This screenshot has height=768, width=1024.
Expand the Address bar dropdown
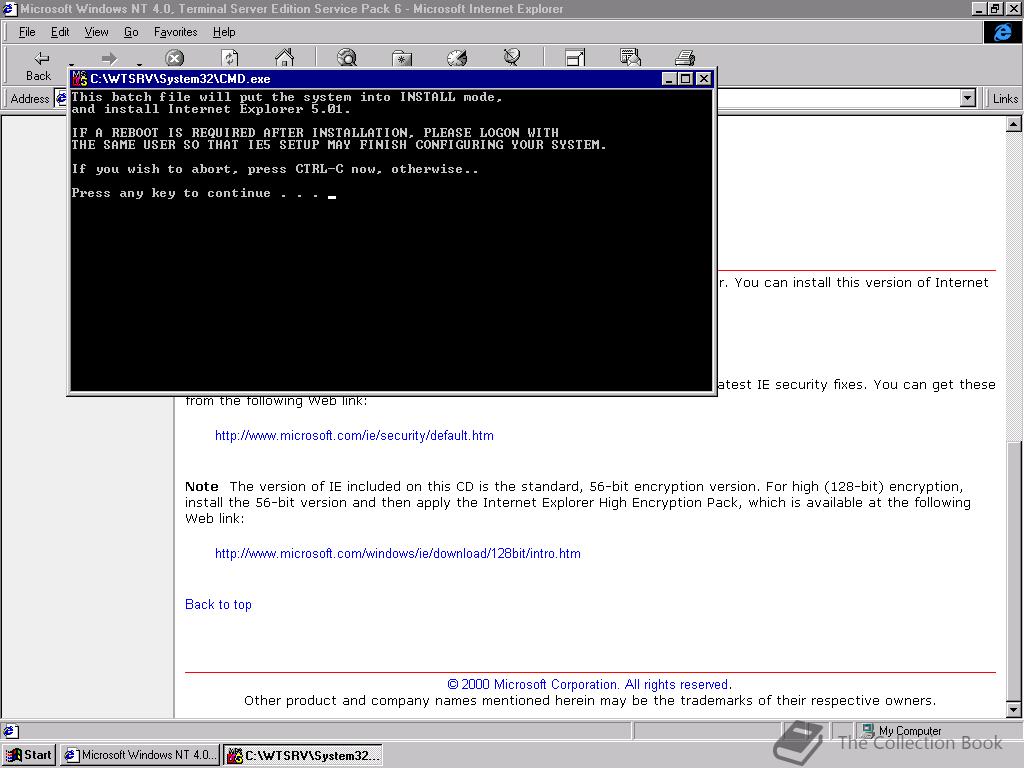968,99
